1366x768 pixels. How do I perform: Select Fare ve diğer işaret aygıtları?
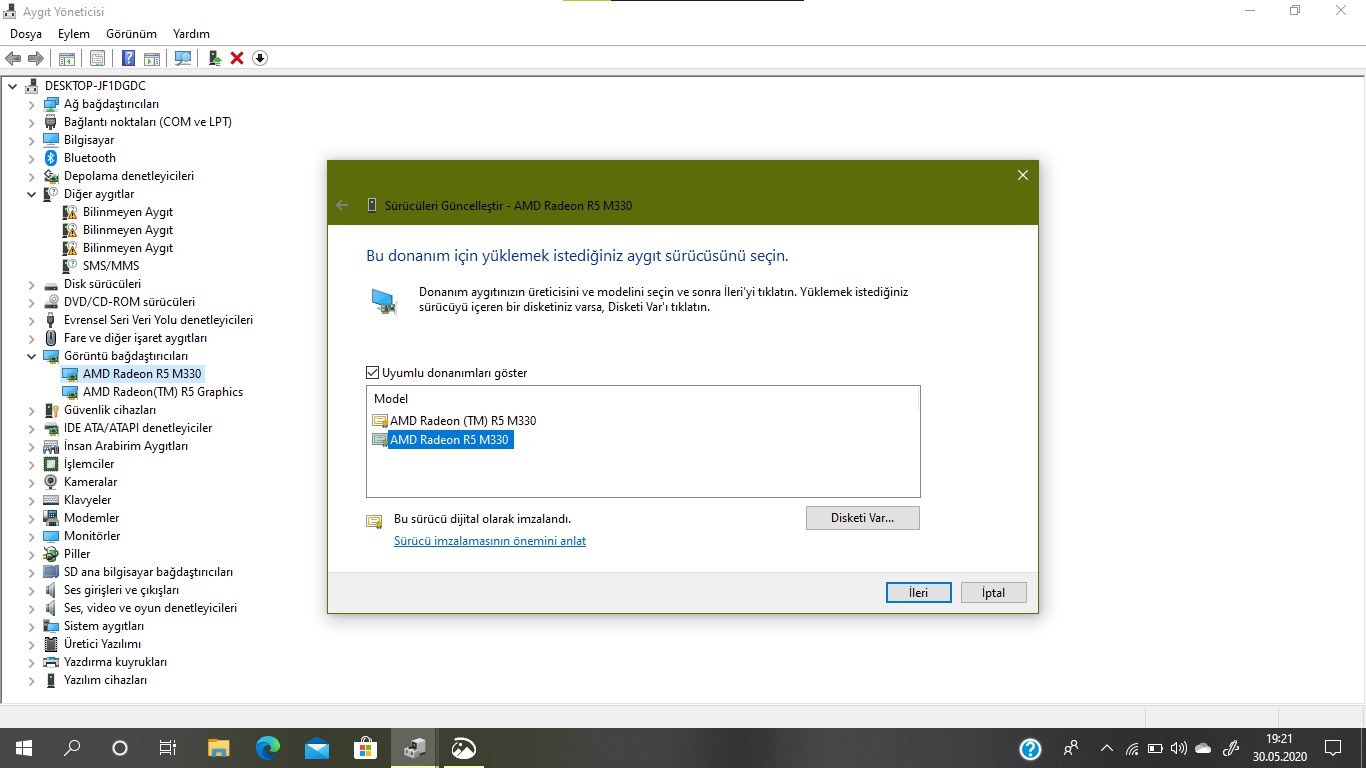pos(135,338)
